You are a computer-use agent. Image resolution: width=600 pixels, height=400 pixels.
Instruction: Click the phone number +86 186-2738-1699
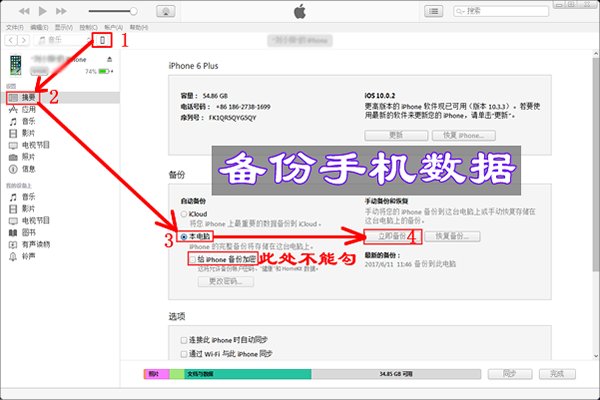click(x=243, y=107)
